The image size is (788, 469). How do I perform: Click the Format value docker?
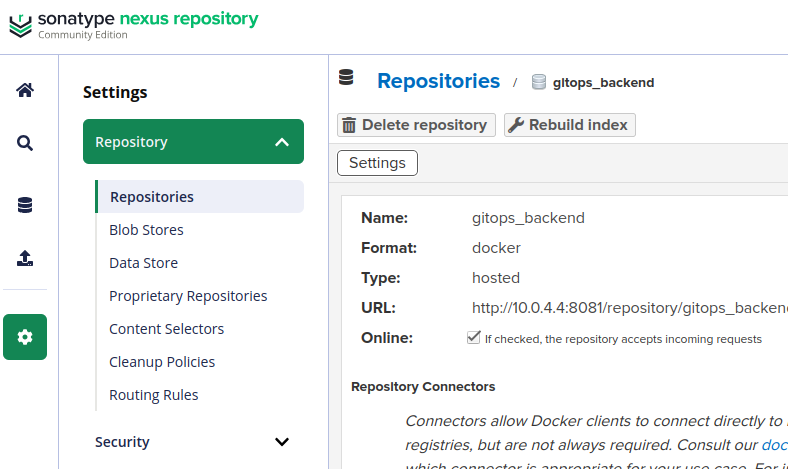click(496, 248)
